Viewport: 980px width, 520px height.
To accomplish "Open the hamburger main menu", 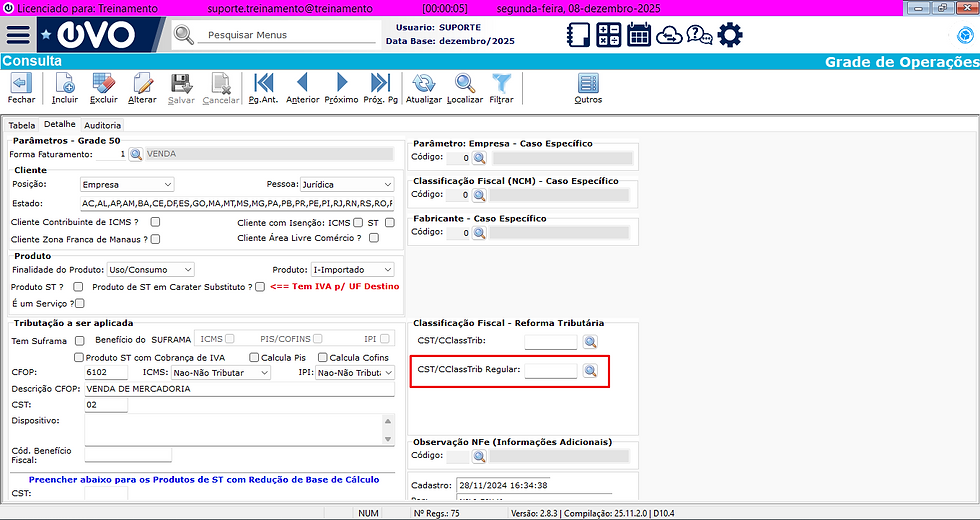I will click(18, 34).
